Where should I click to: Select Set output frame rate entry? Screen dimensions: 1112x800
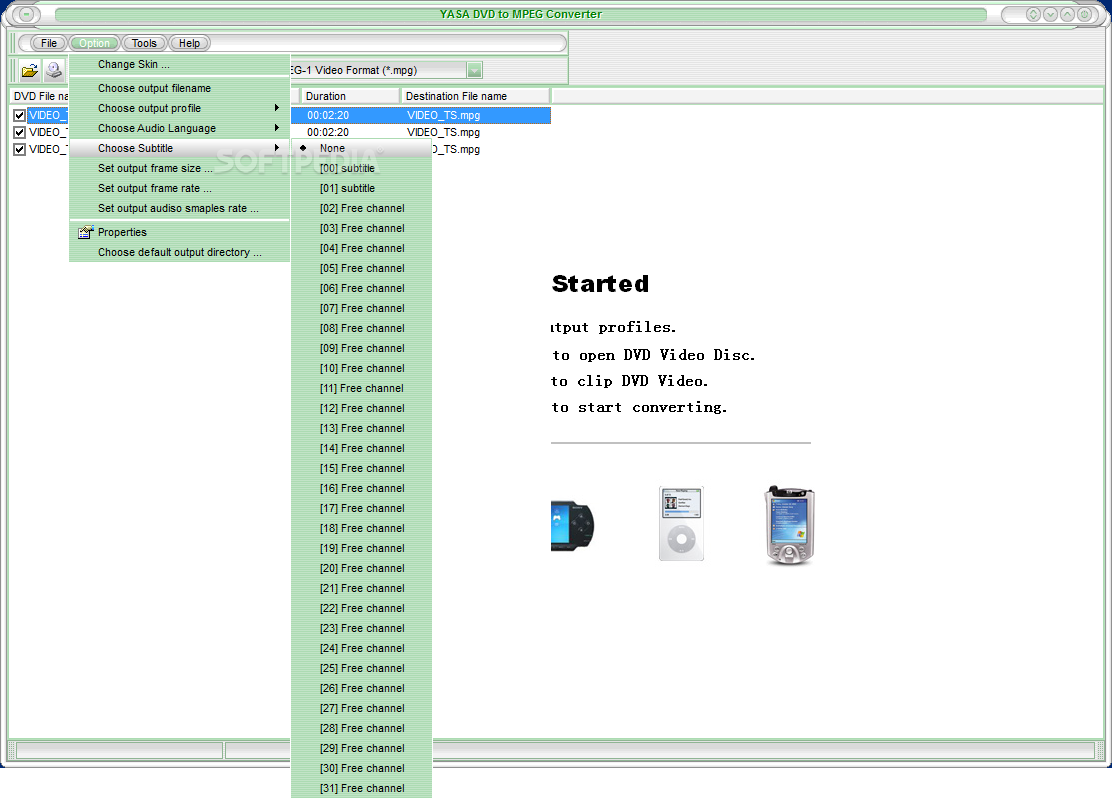point(179,188)
